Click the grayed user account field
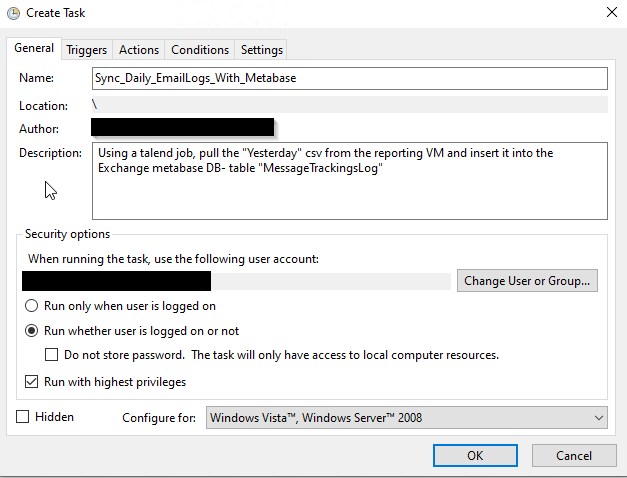Screen dimensions: 627x478 pos(236,281)
